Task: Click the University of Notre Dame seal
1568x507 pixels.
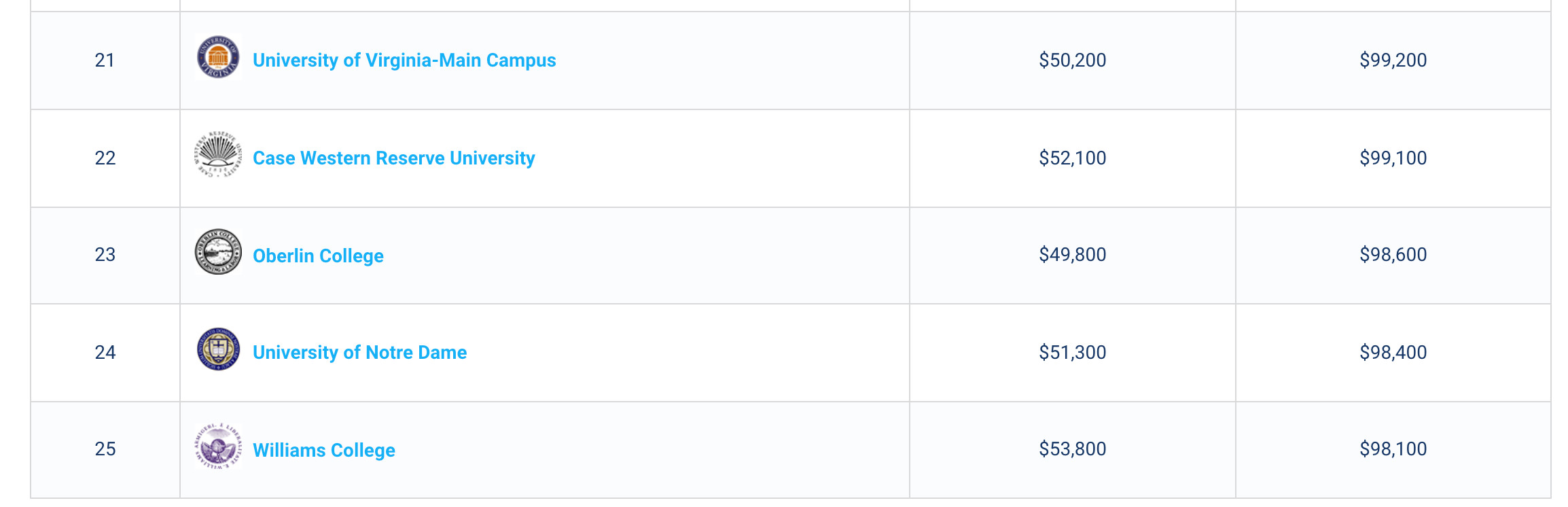Action: tap(218, 349)
